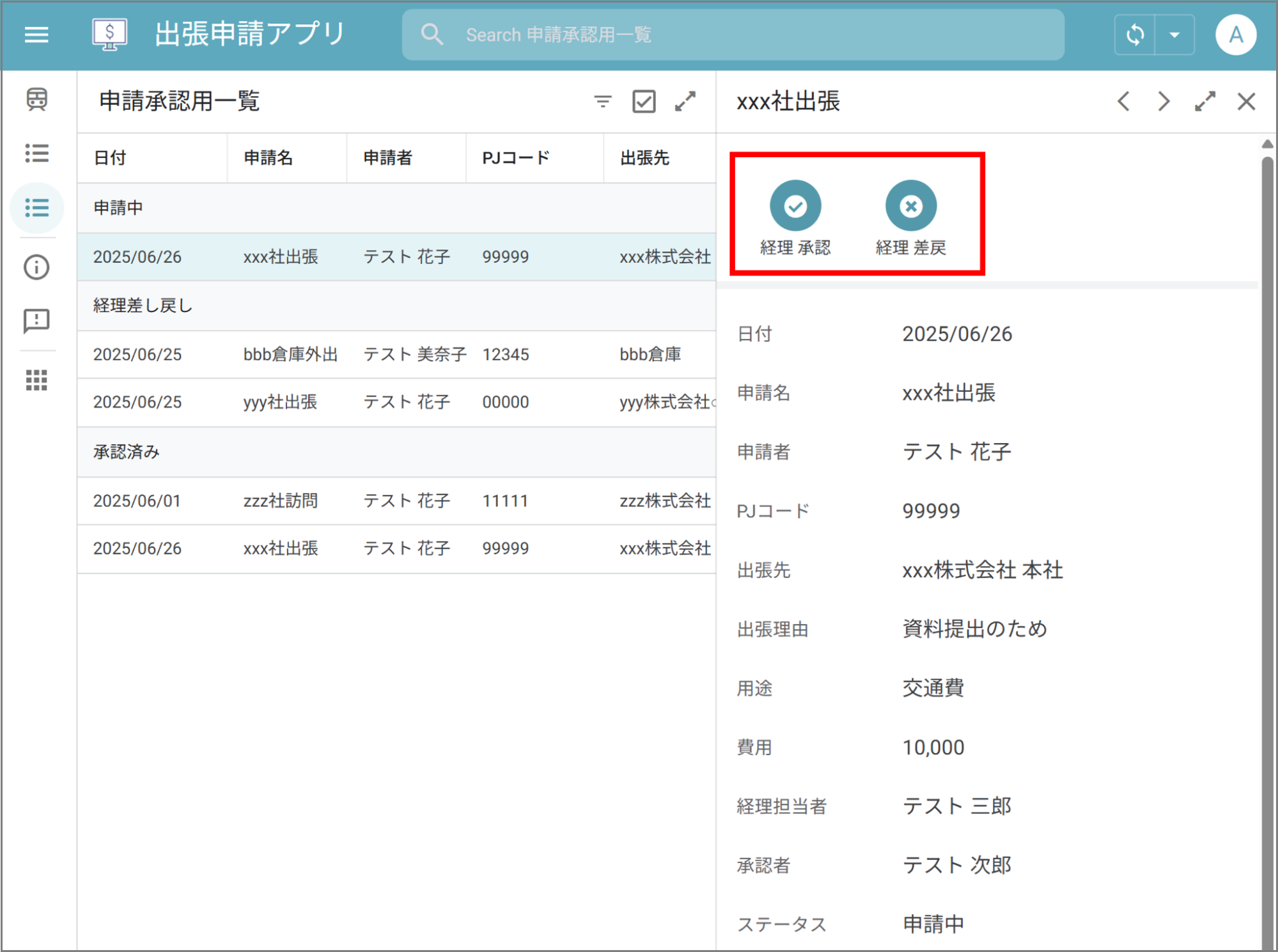Screen dimensions: 1278x952
Task: Open the user account avatar A
Action: (x=1236, y=35)
